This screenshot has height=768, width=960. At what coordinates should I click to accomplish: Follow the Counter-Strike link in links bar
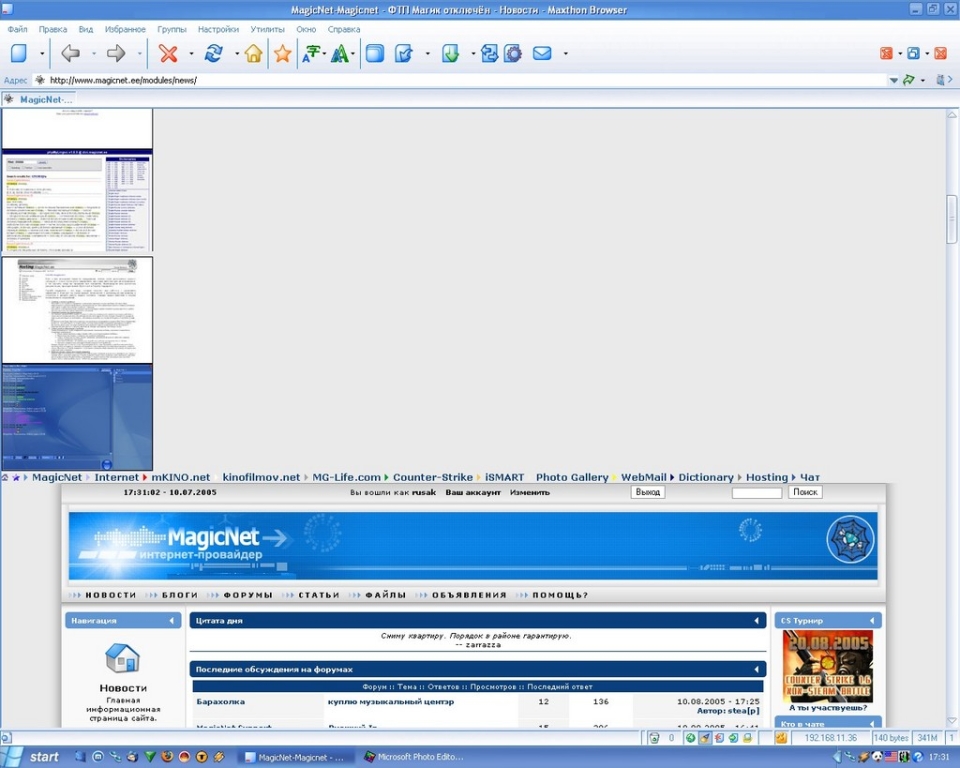433,477
